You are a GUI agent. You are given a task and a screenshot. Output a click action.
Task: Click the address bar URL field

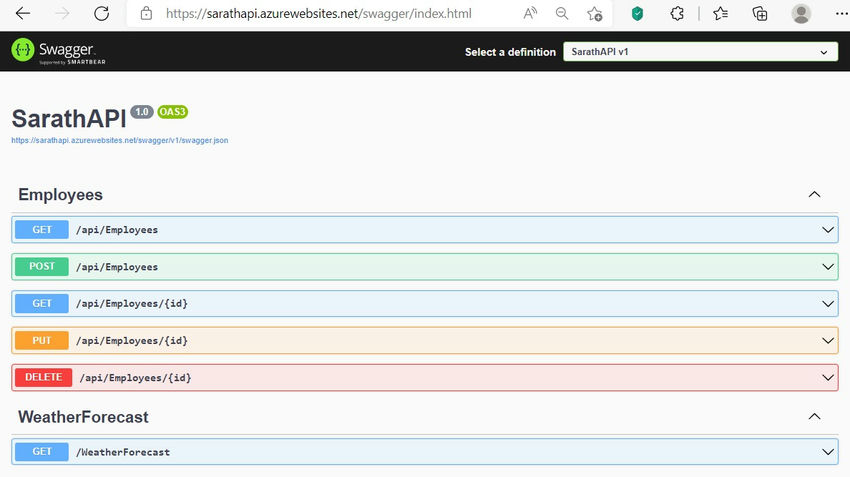click(x=319, y=14)
